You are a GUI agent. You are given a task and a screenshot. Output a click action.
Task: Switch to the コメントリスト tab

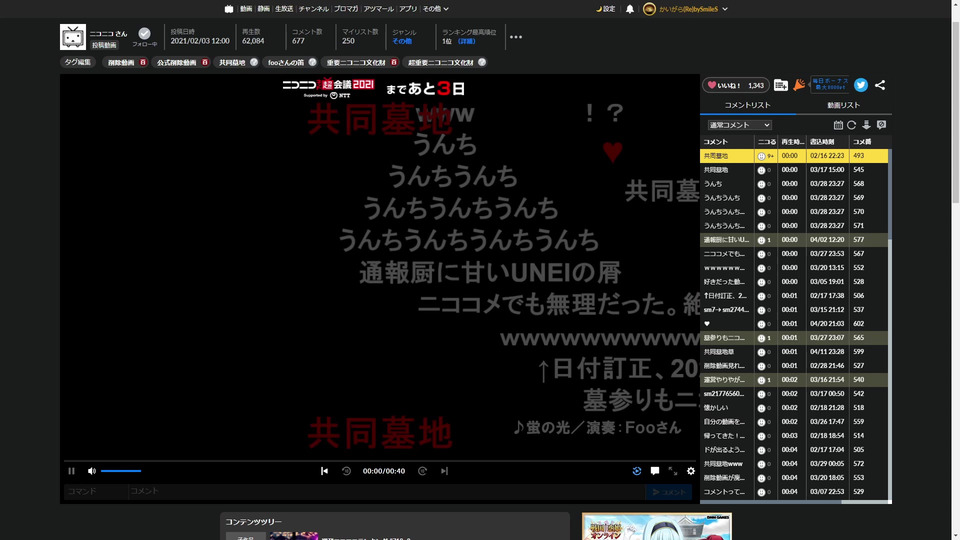tap(748, 105)
